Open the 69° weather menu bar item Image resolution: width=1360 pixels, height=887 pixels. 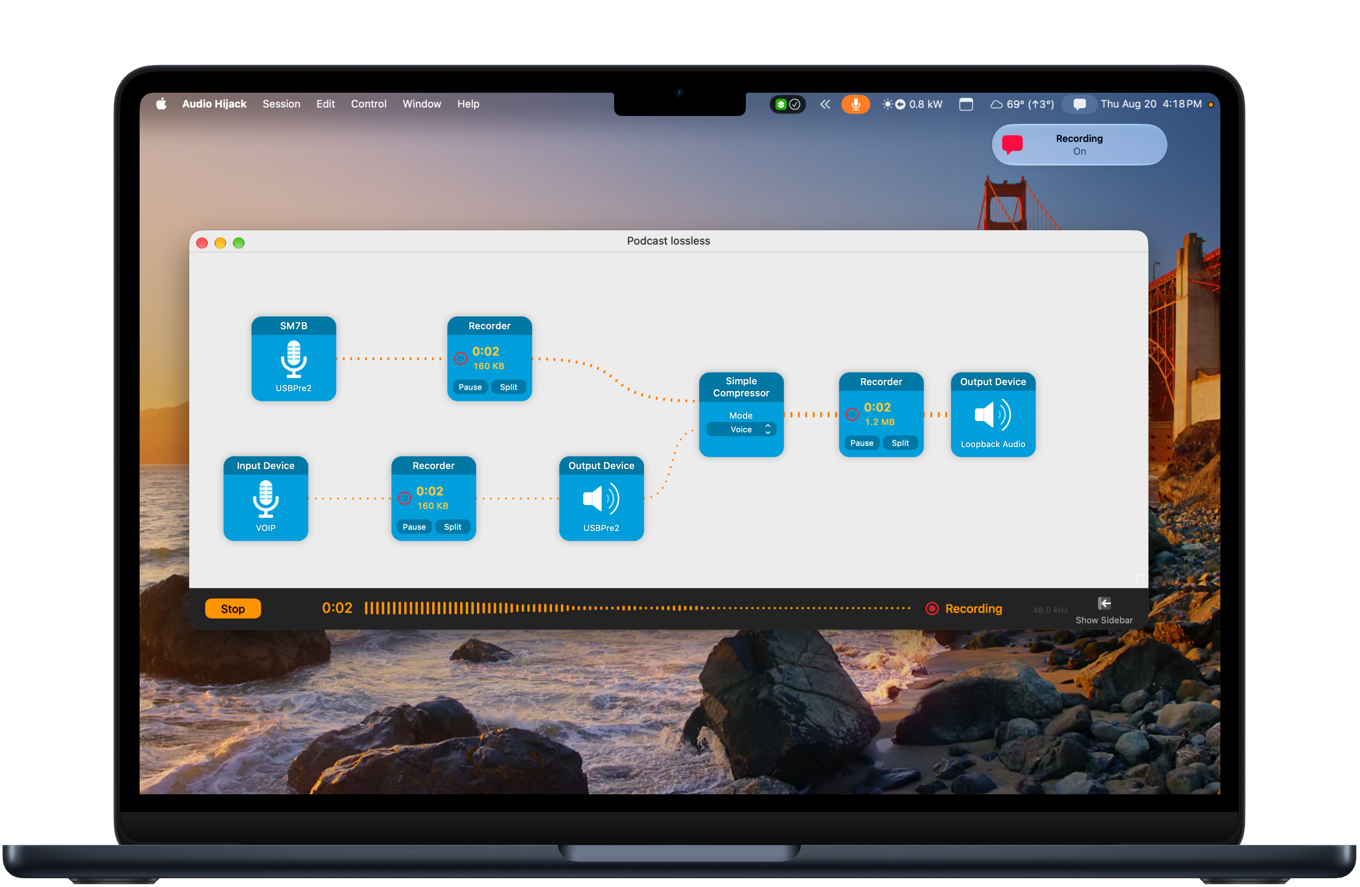1022,104
